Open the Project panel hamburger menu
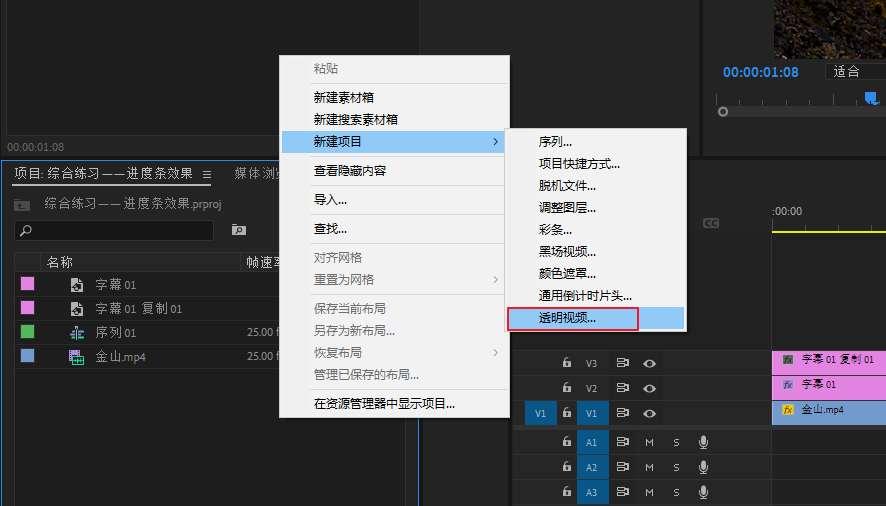The height and width of the screenshot is (506, 886). pyautogui.click(x=207, y=174)
